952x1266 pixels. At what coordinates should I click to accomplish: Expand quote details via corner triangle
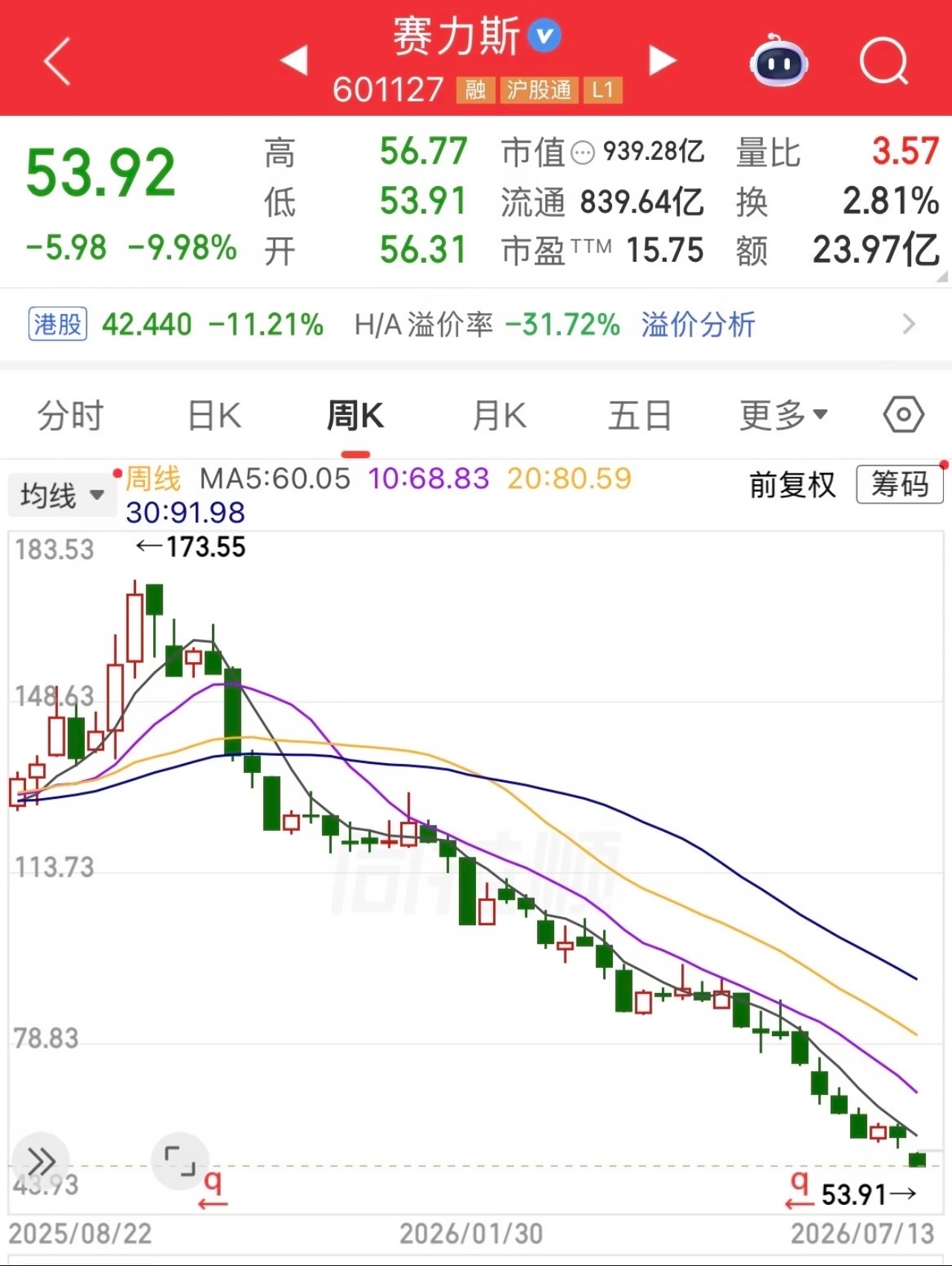[942, 276]
